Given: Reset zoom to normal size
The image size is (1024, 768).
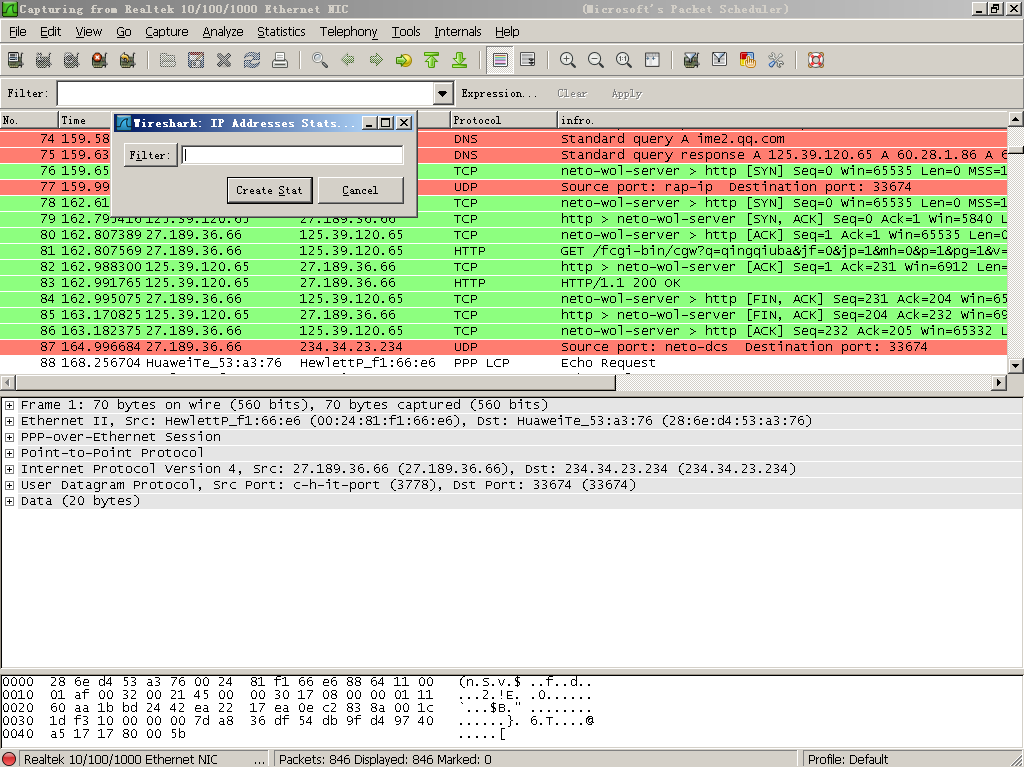Looking at the screenshot, I should (x=624, y=60).
